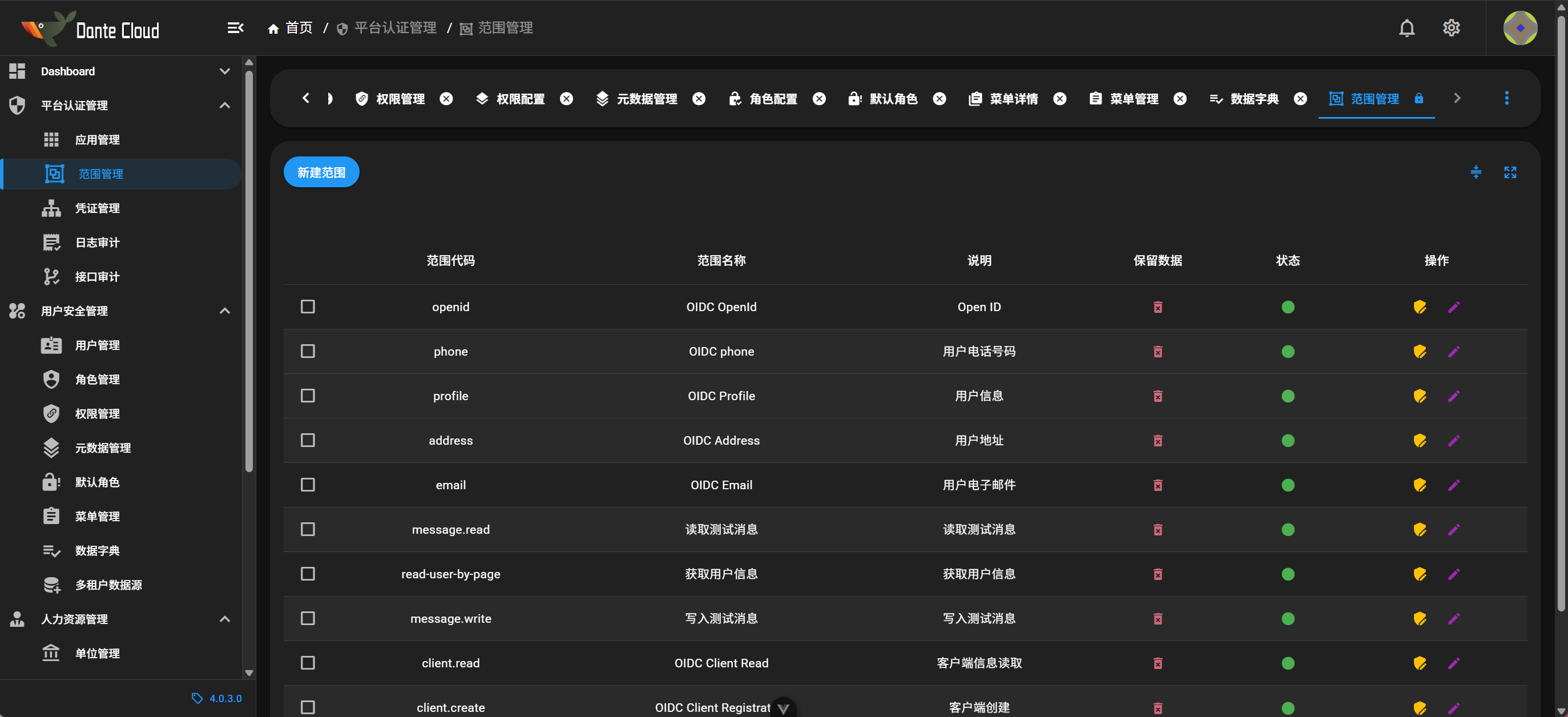This screenshot has width=1568, height=717.
Task: Click the table density icon
Action: (1476, 172)
